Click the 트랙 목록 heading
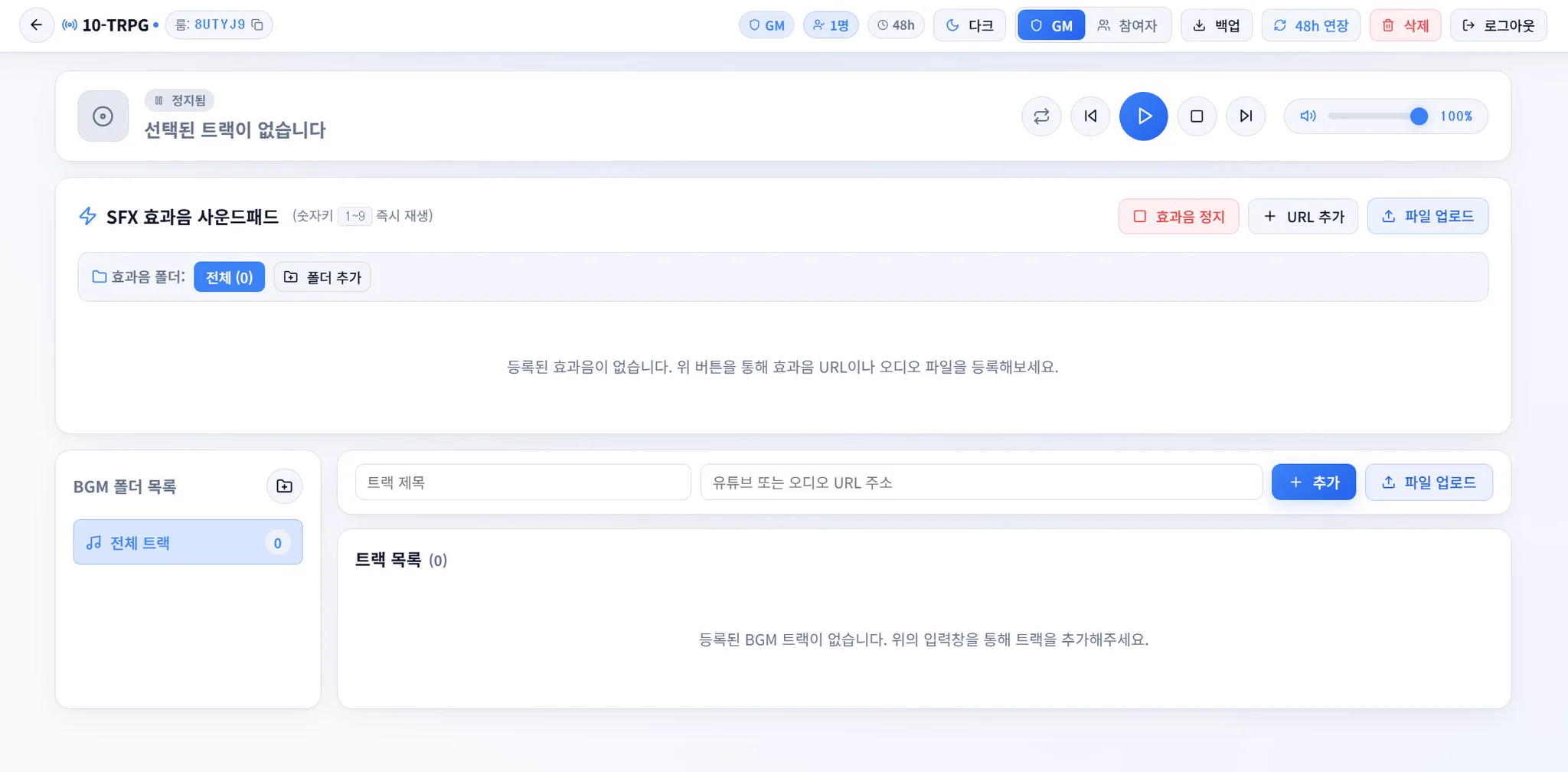Viewport: 1568px width, 772px height. tap(388, 560)
